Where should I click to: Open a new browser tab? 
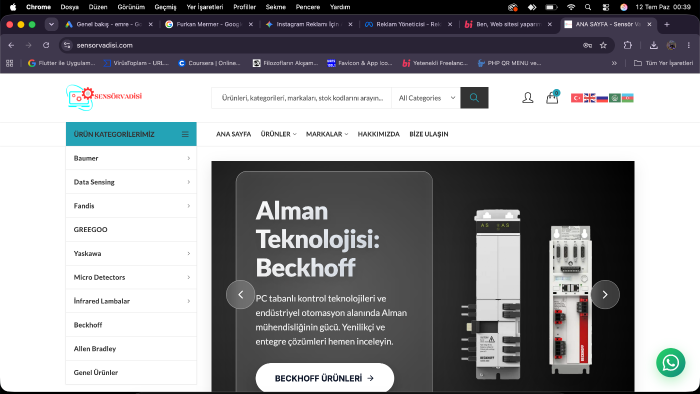667,25
